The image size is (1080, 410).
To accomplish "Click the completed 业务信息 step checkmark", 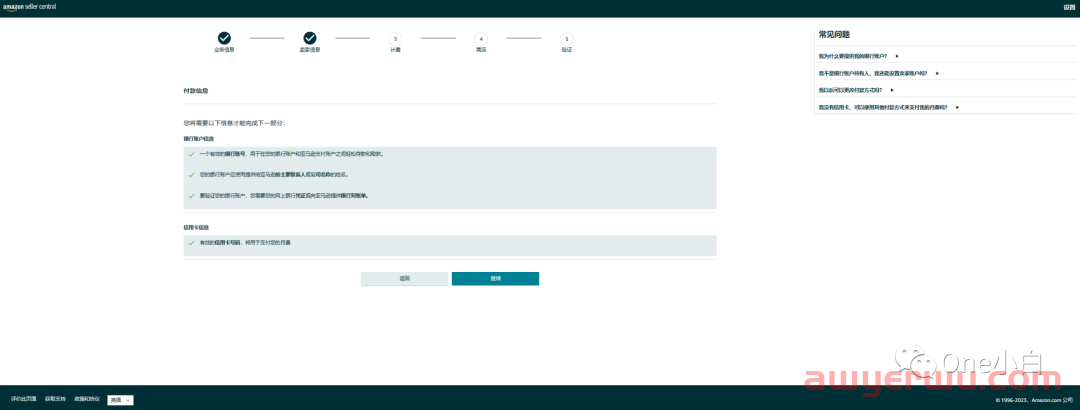I will click(x=224, y=38).
